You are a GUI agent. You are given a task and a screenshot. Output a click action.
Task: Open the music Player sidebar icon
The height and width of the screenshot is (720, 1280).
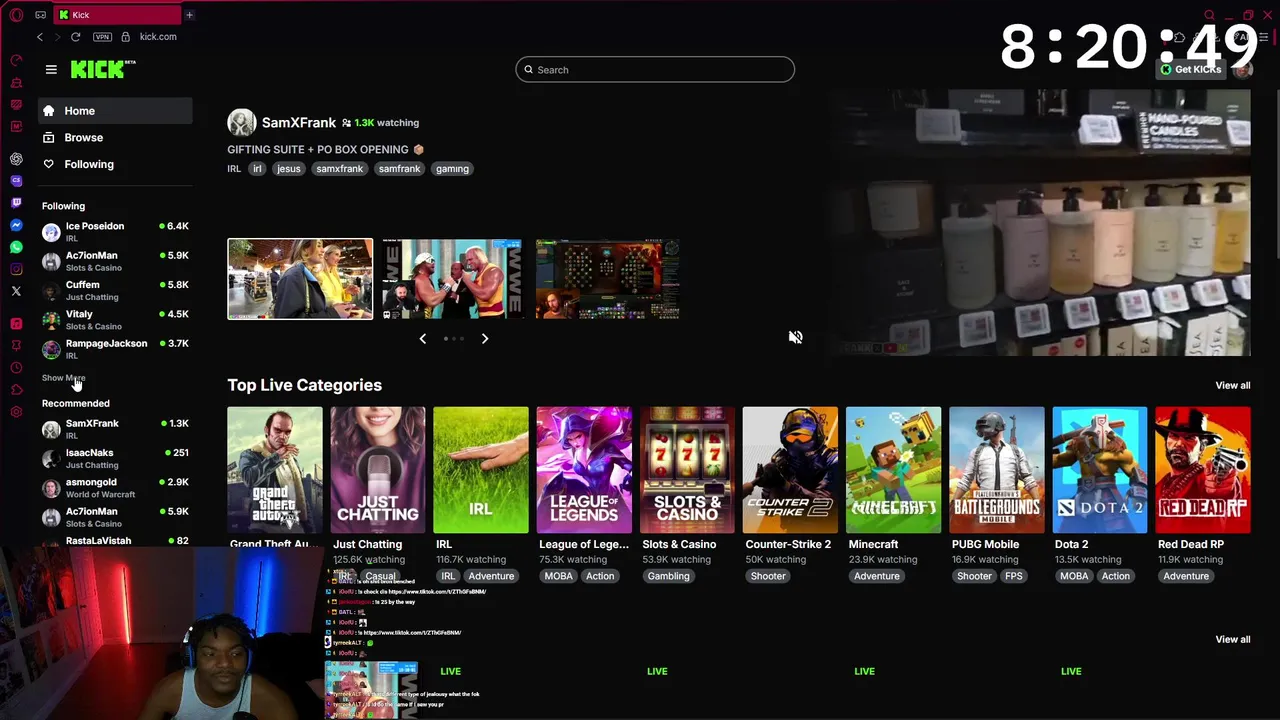click(x=16, y=324)
